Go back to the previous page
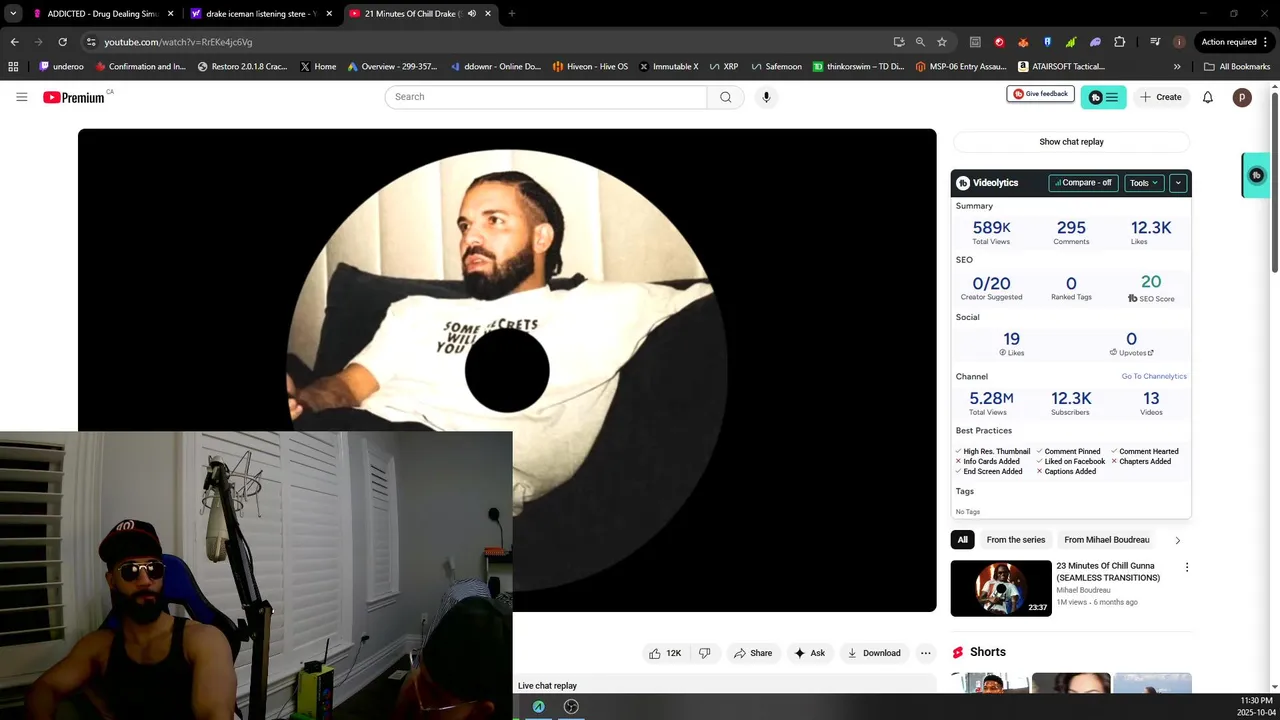Image resolution: width=1280 pixels, height=720 pixels. click(x=14, y=42)
